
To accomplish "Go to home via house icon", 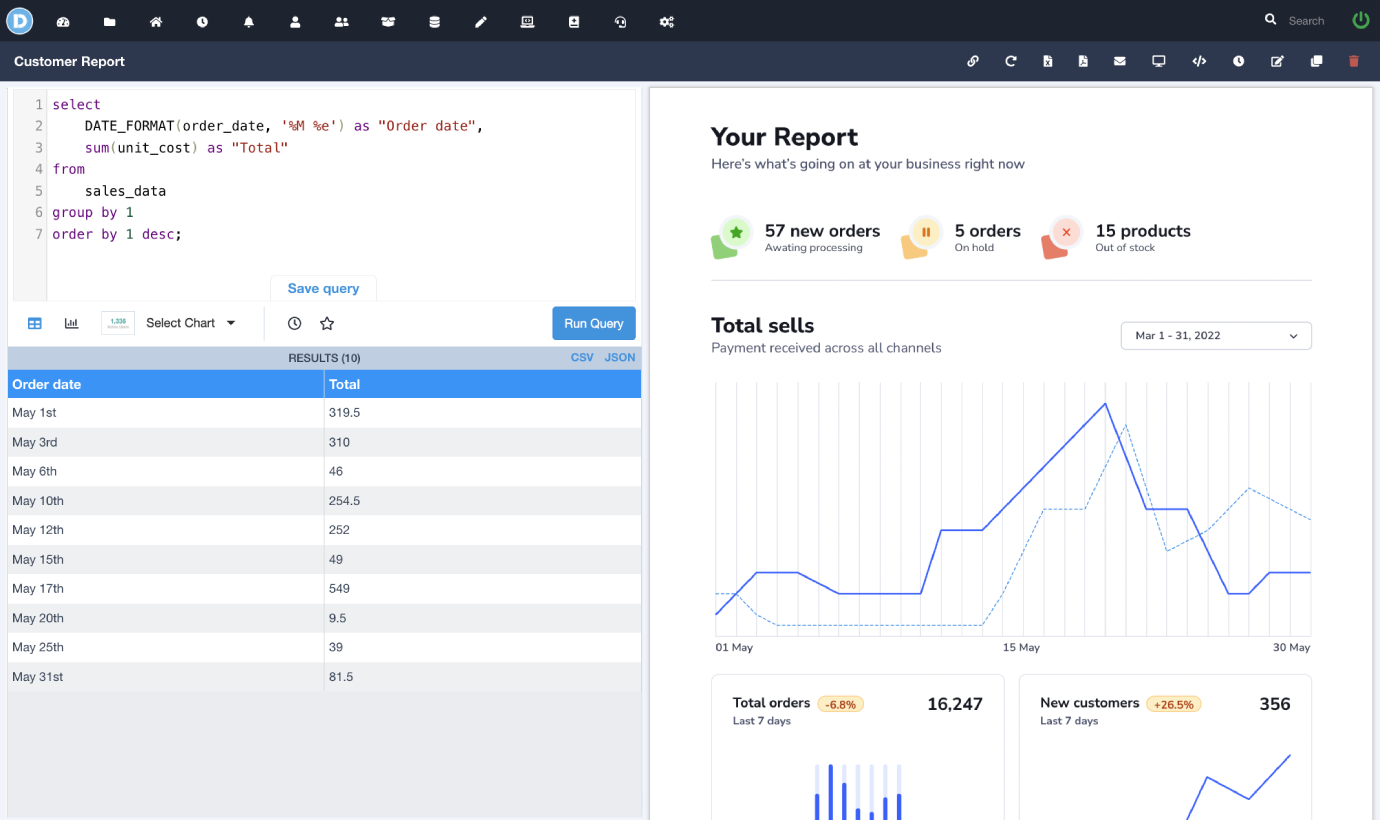I will (156, 21).
